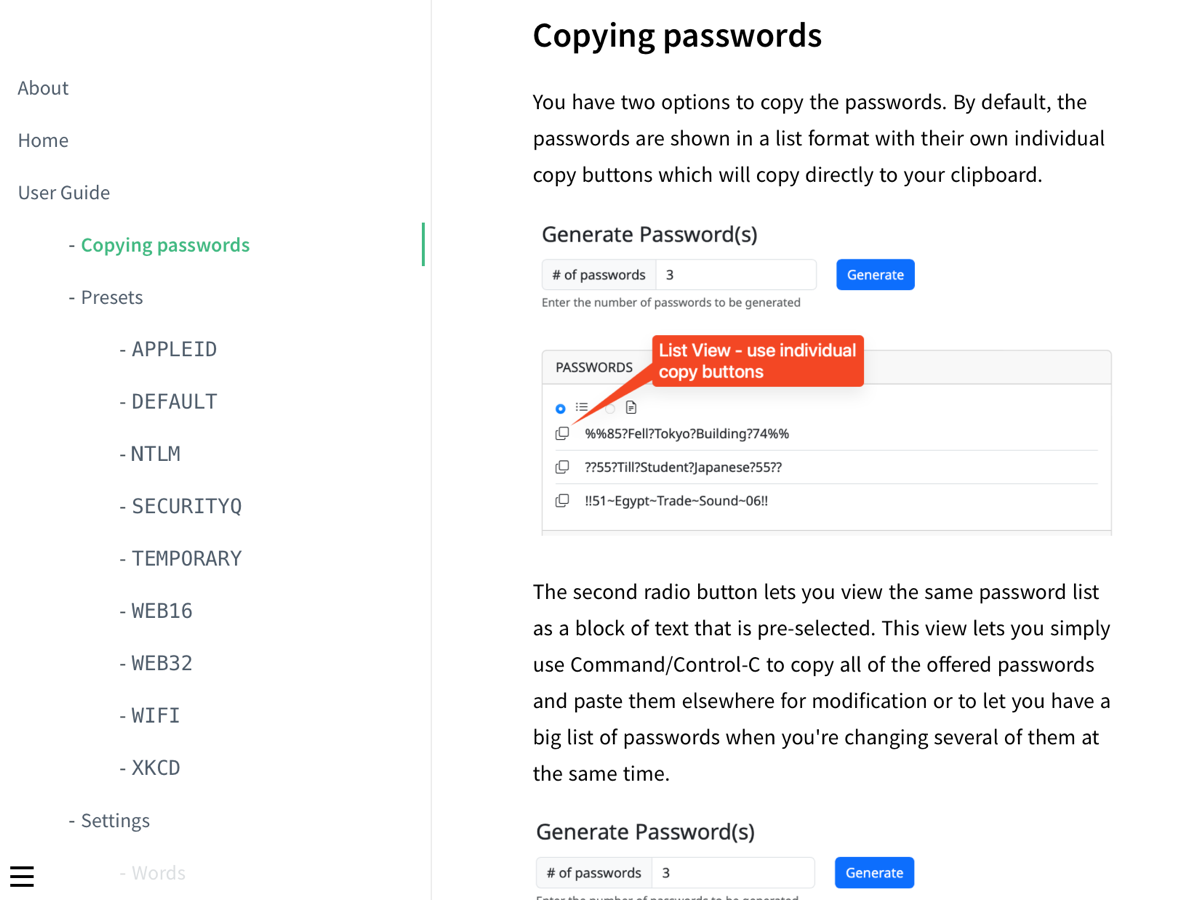1200x900 pixels.
Task: Copy the Till Student Japanese password
Action: (x=562, y=467)
